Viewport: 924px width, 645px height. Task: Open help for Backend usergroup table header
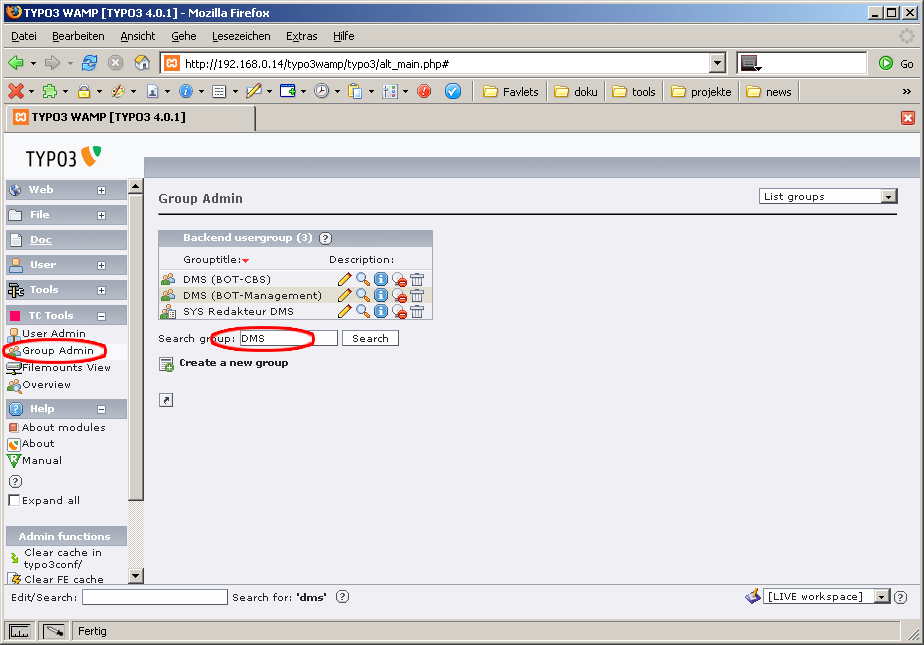coord(325,239)
